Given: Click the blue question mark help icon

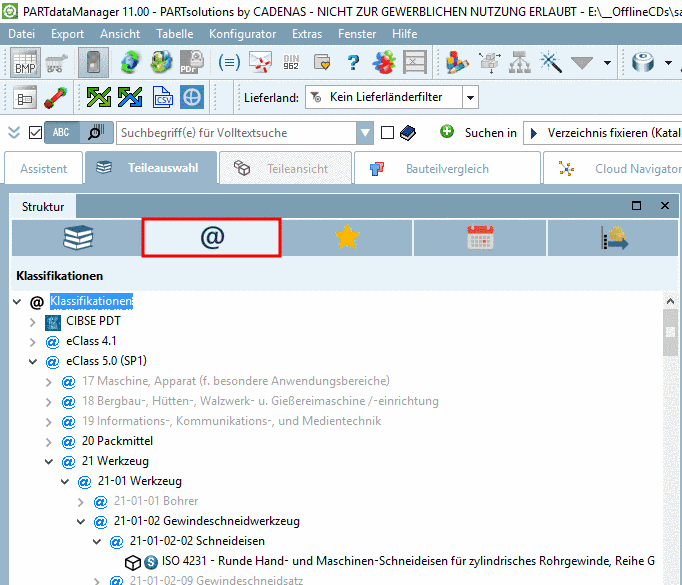Looking at the screenshot, I should click(353, 63).
